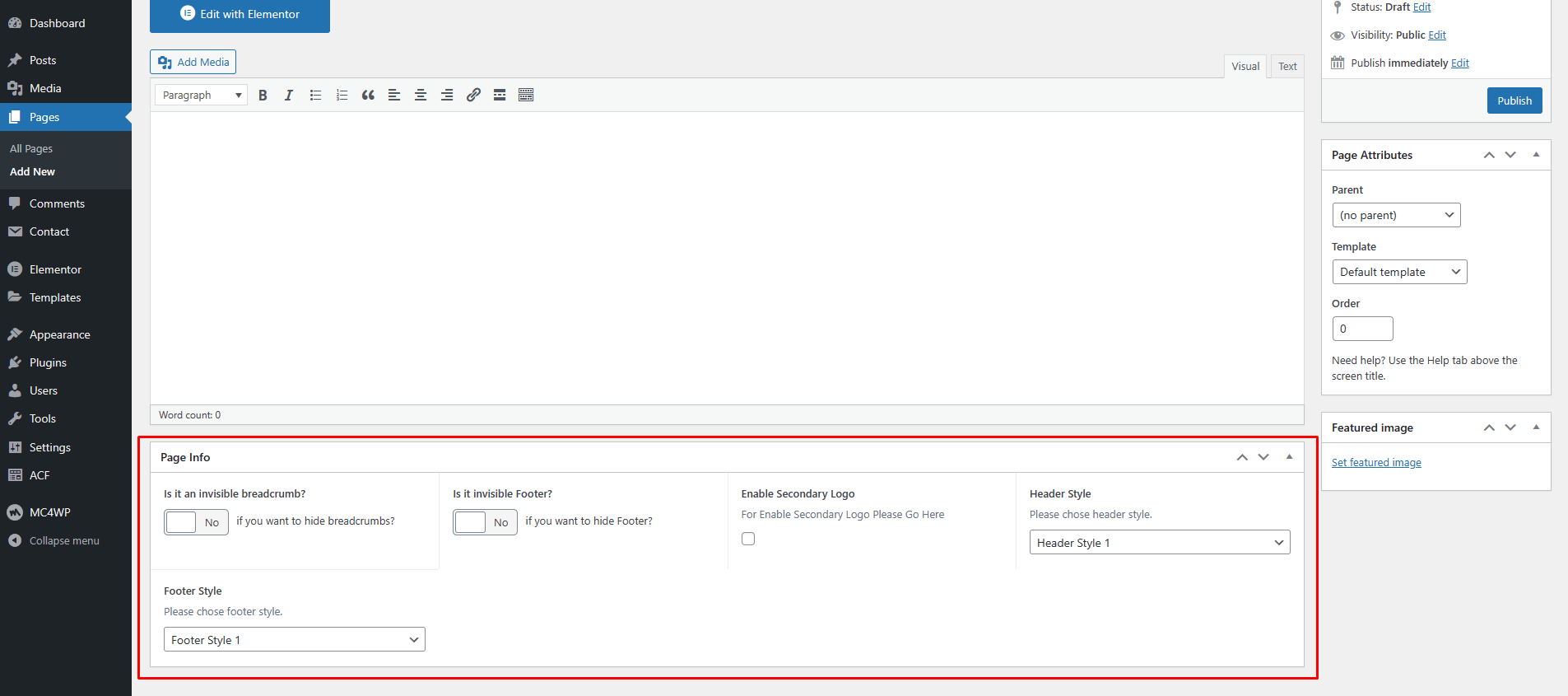Center-align the editor text
Screen dimensions: 1568x696
pos(421,96)
